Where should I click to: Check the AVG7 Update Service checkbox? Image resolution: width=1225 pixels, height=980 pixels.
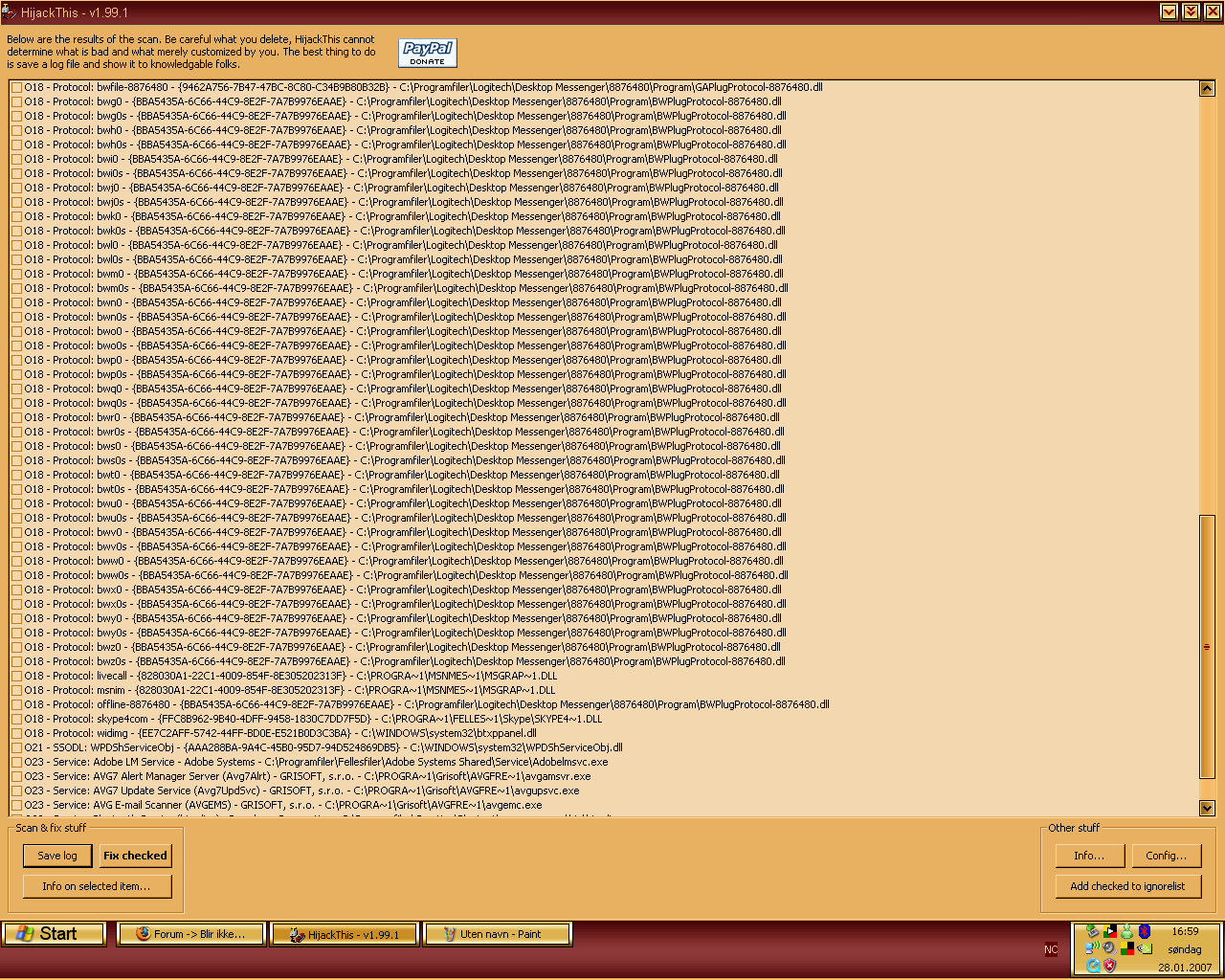point(16,791)
